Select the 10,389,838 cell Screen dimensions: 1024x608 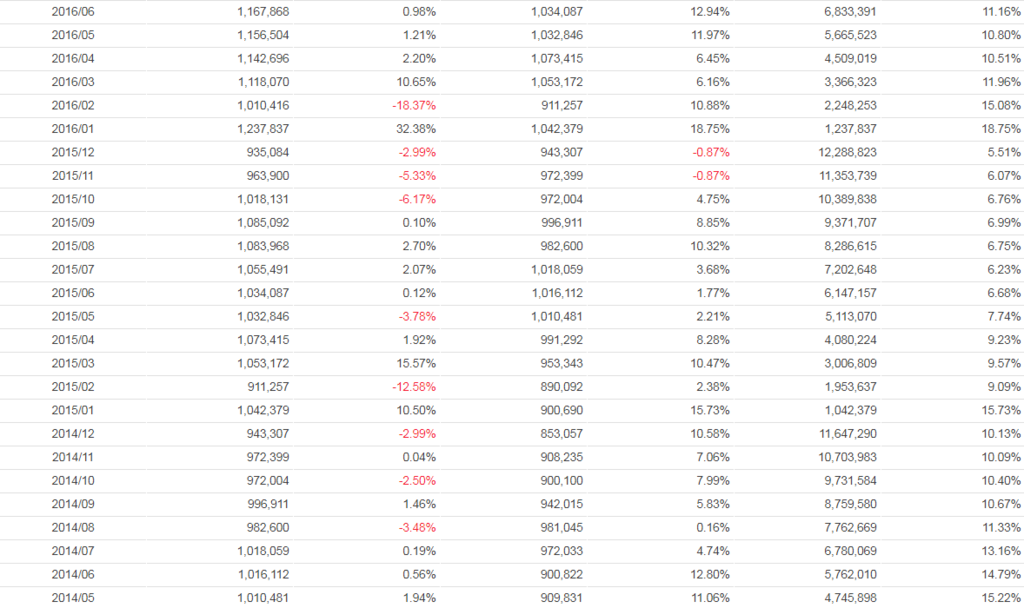(x=849, y=199)
